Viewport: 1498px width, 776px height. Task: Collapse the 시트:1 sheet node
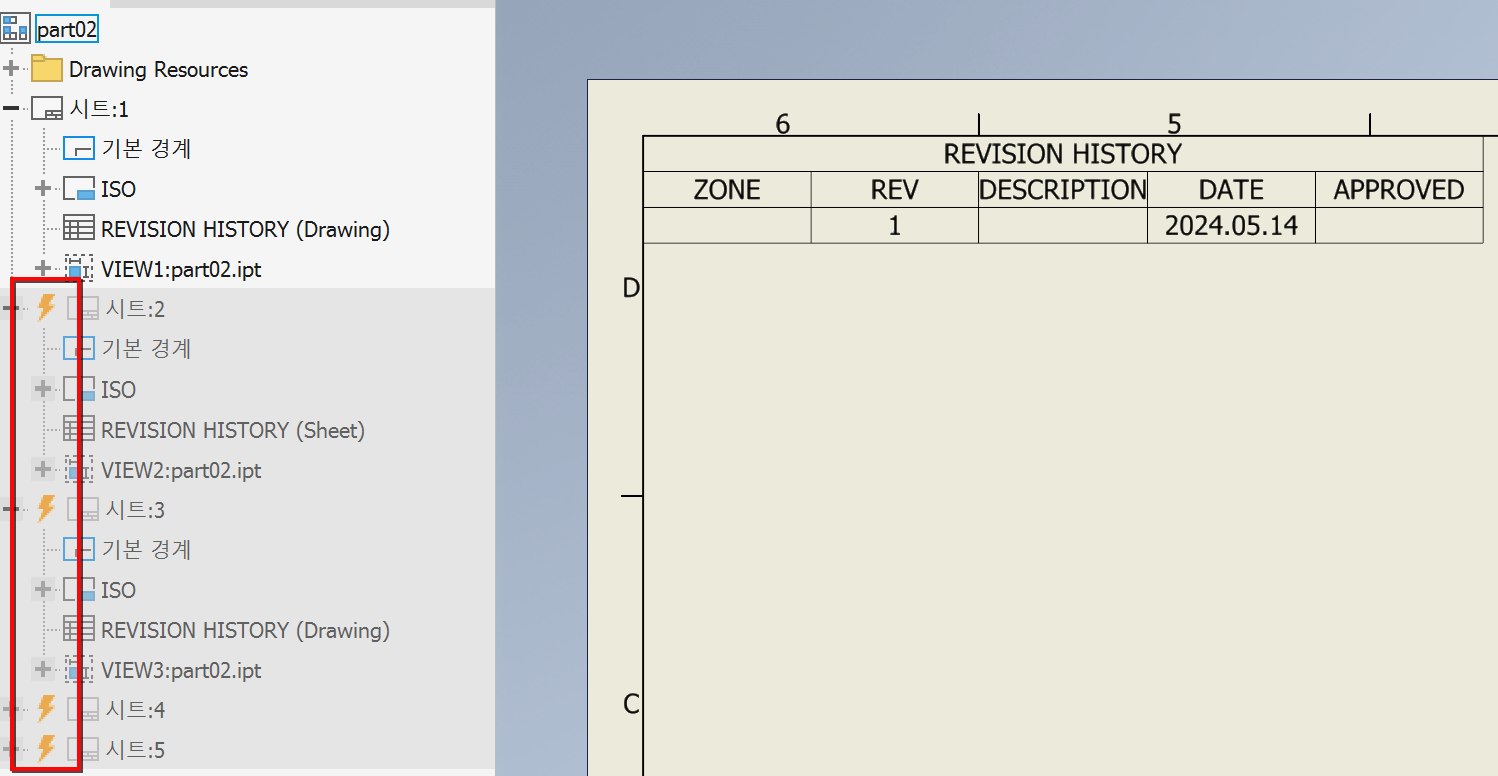point(9,108)
